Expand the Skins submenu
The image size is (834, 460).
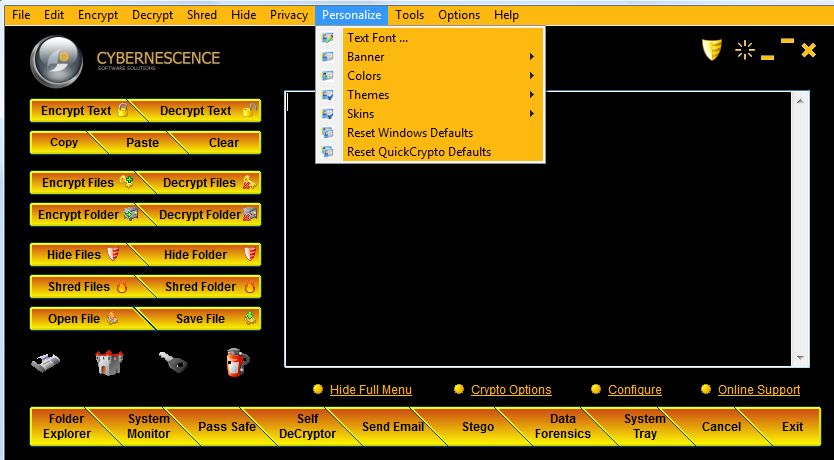(430, 114)
